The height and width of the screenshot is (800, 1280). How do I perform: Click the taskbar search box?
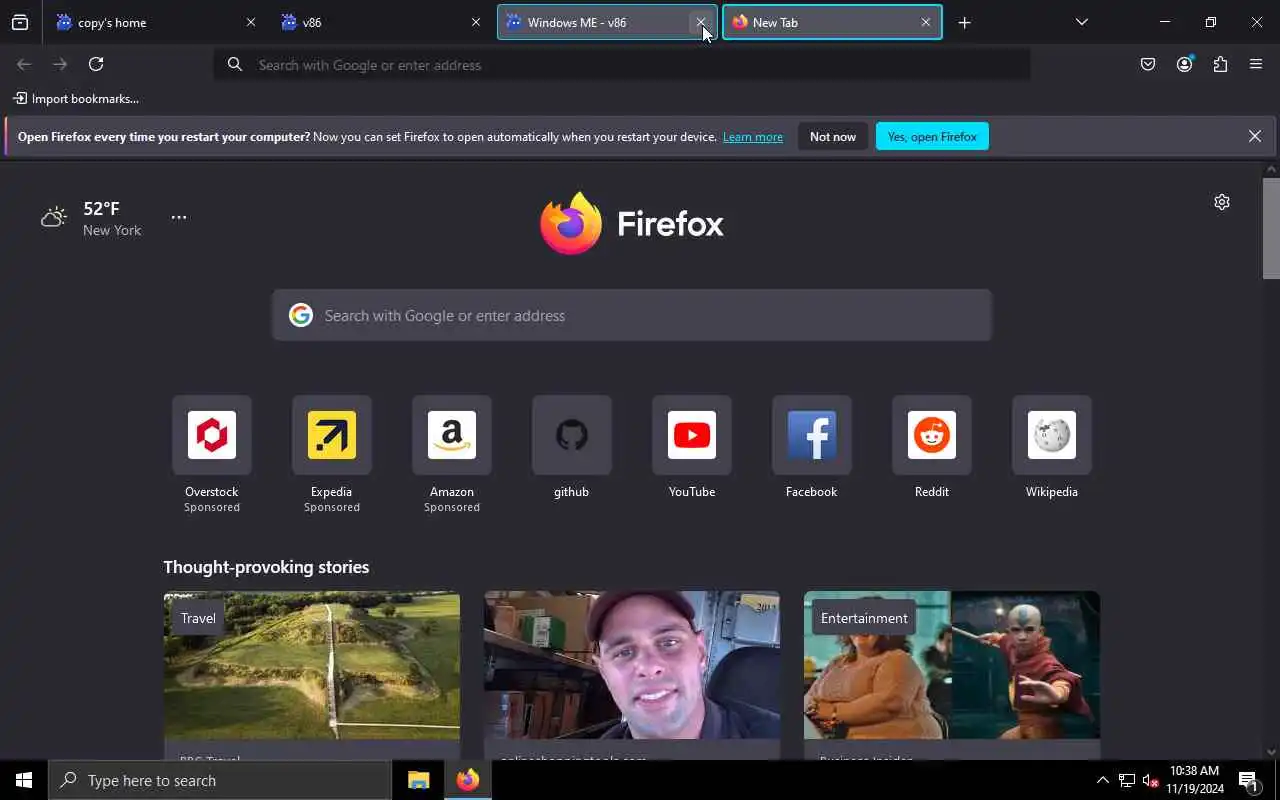[220, 780]
